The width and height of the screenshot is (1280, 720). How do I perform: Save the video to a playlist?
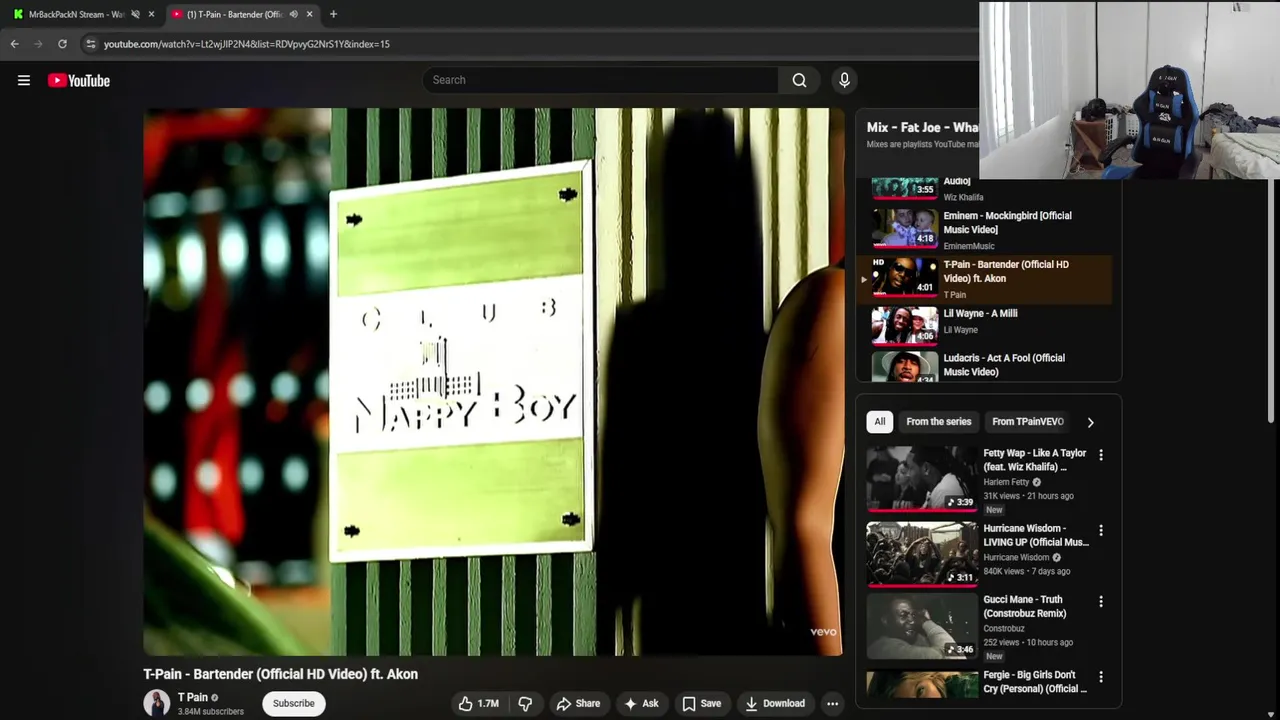(701, 703)
